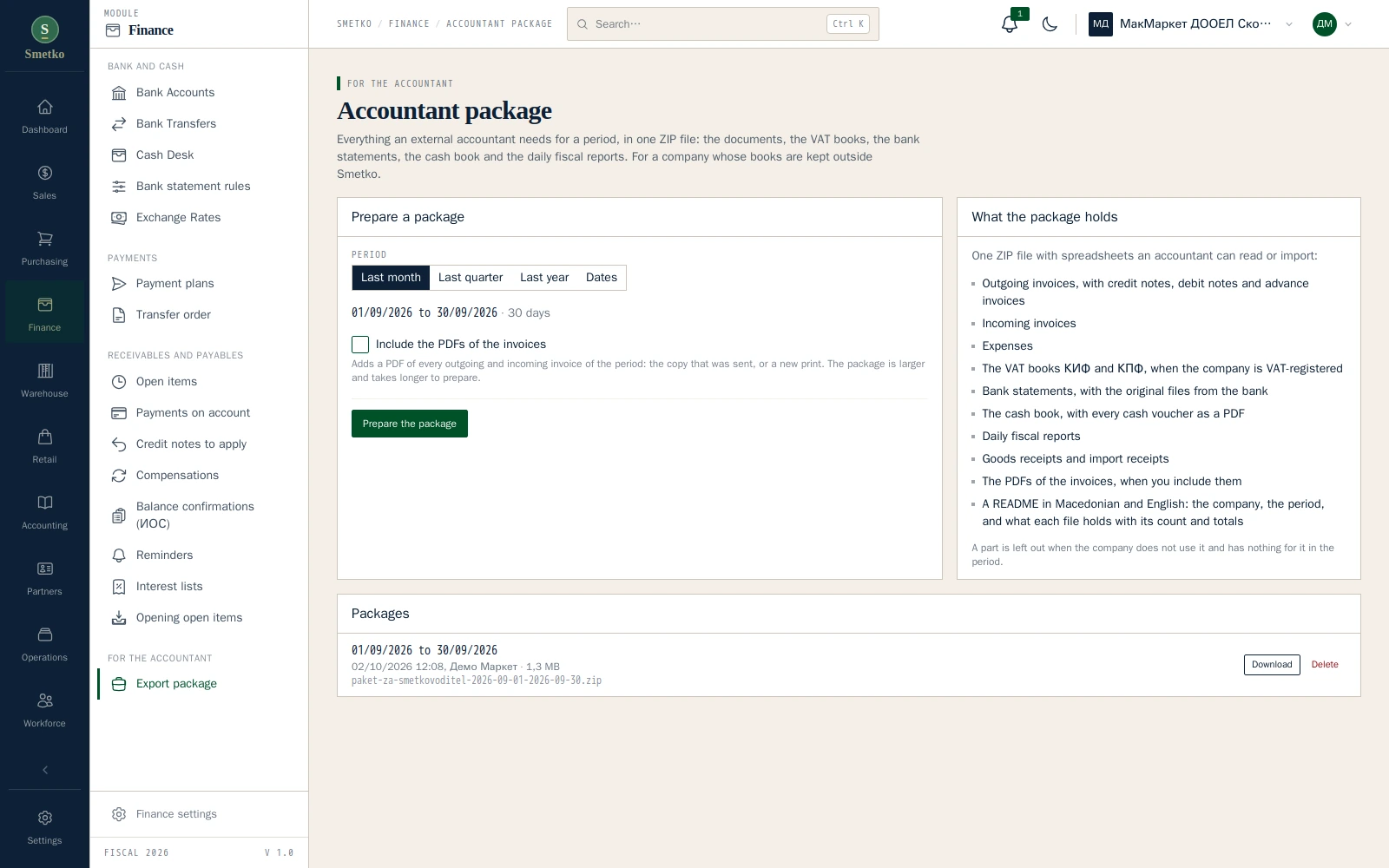The width and height of the screenshot is (1389, 868).
Task: Open the Accounting book icon
Action: pyautogui.click(x=45, y=503)
